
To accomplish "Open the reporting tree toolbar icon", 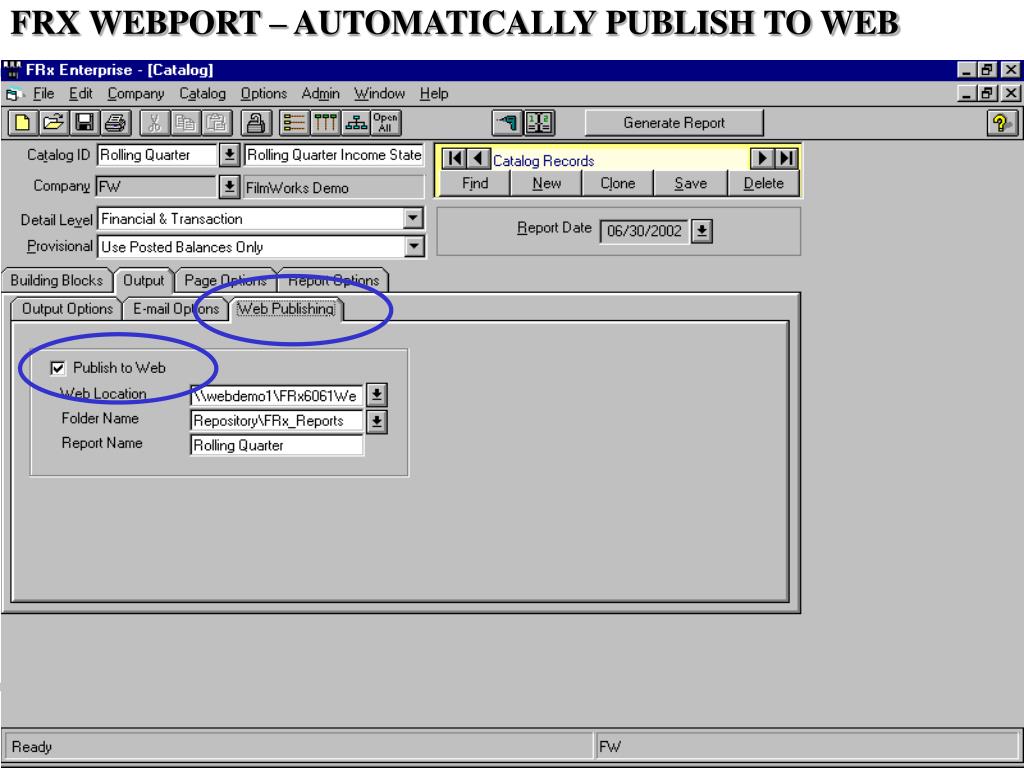I will click(x=356, y=123).
